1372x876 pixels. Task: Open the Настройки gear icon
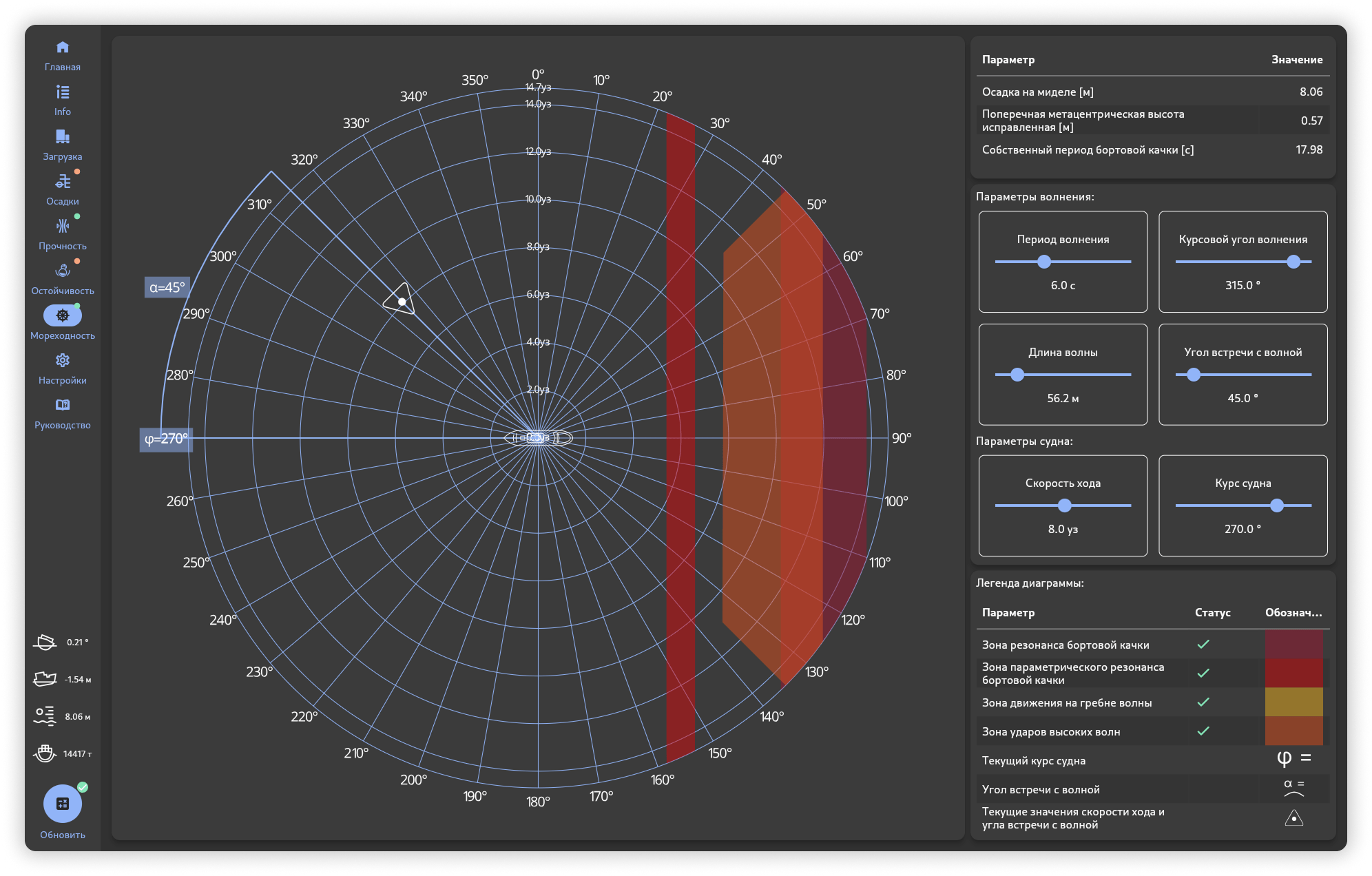(63, 361)
